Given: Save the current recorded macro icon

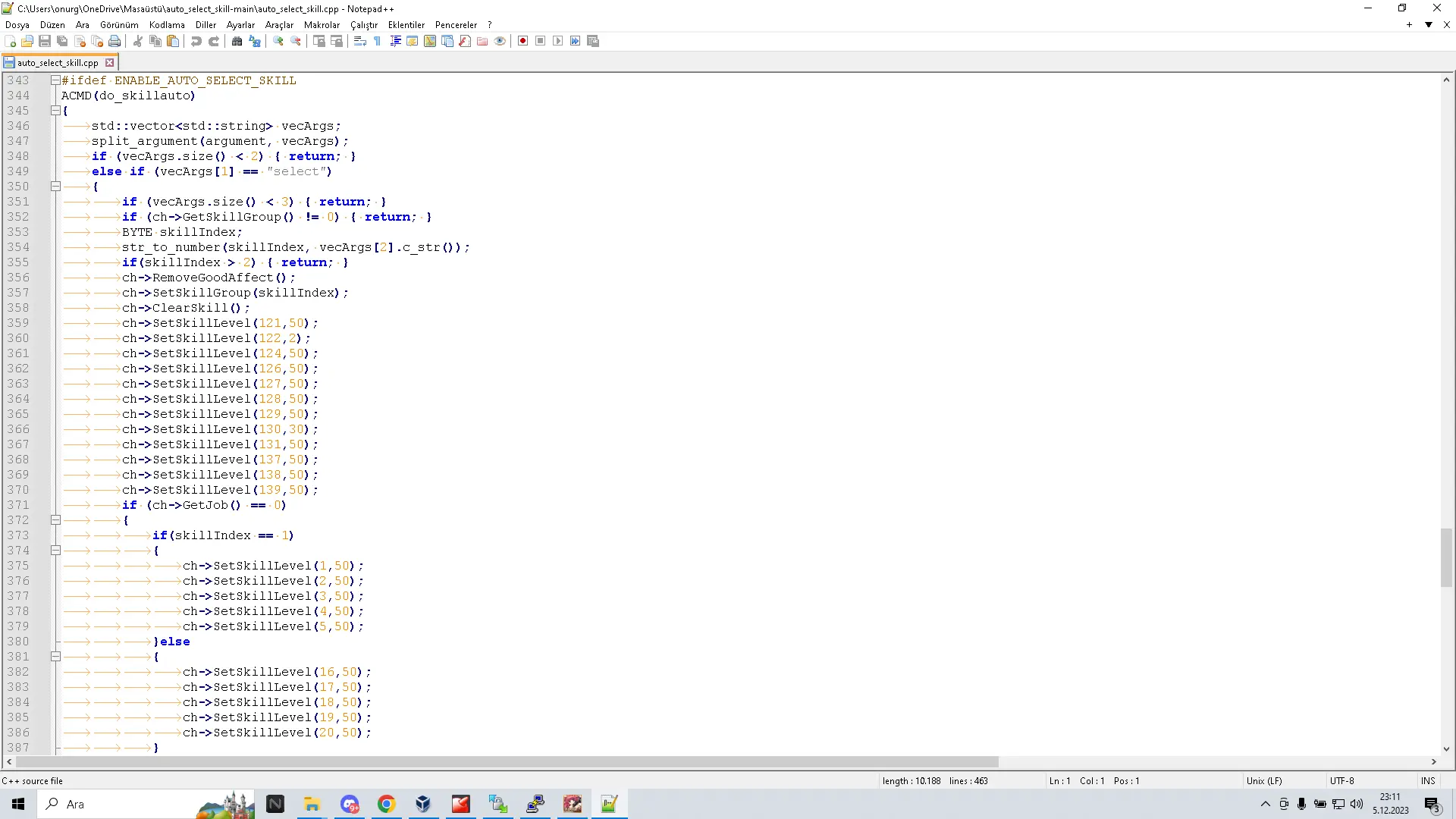Looking at the screenshot, I should 593,41.
